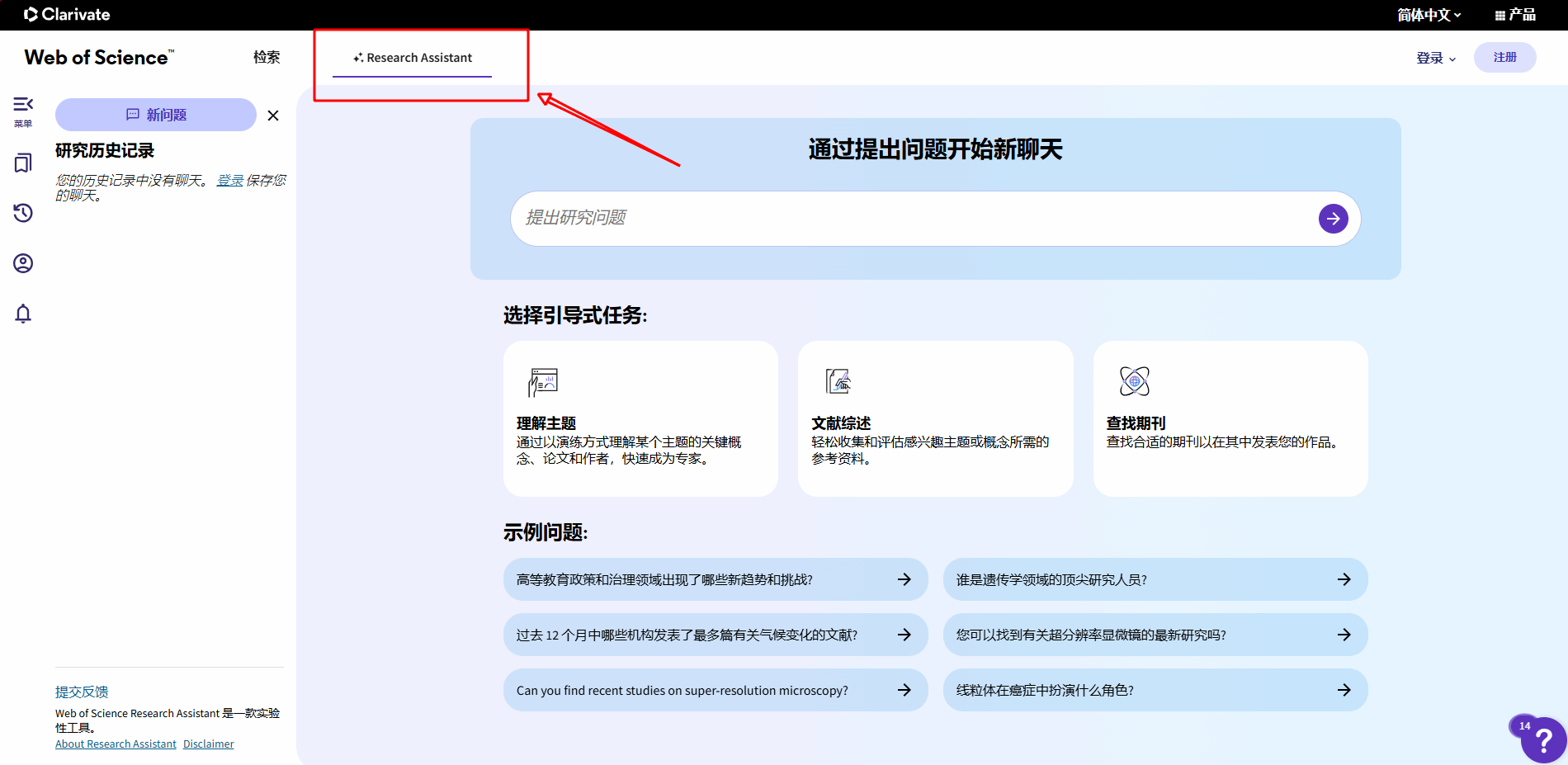Select example question about 线粒体在癌症

1155,690
